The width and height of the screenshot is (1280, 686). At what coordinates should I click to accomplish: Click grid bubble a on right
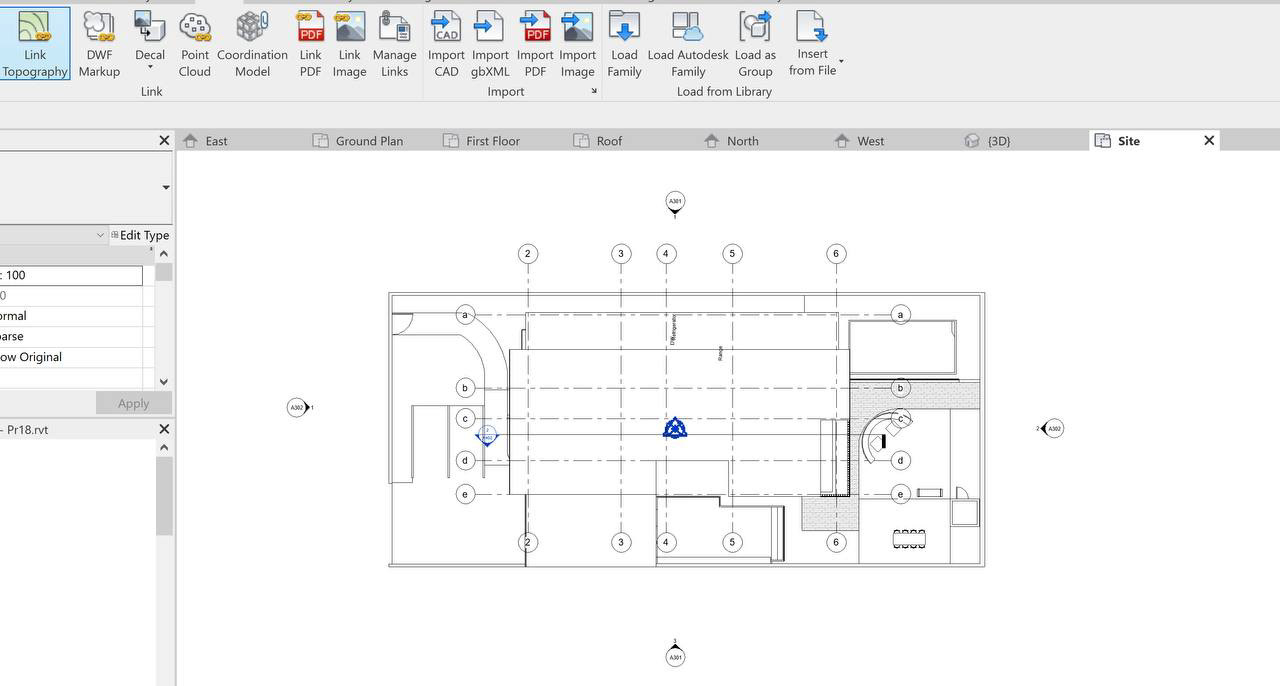pyautogui.click(x=900, y=315)
